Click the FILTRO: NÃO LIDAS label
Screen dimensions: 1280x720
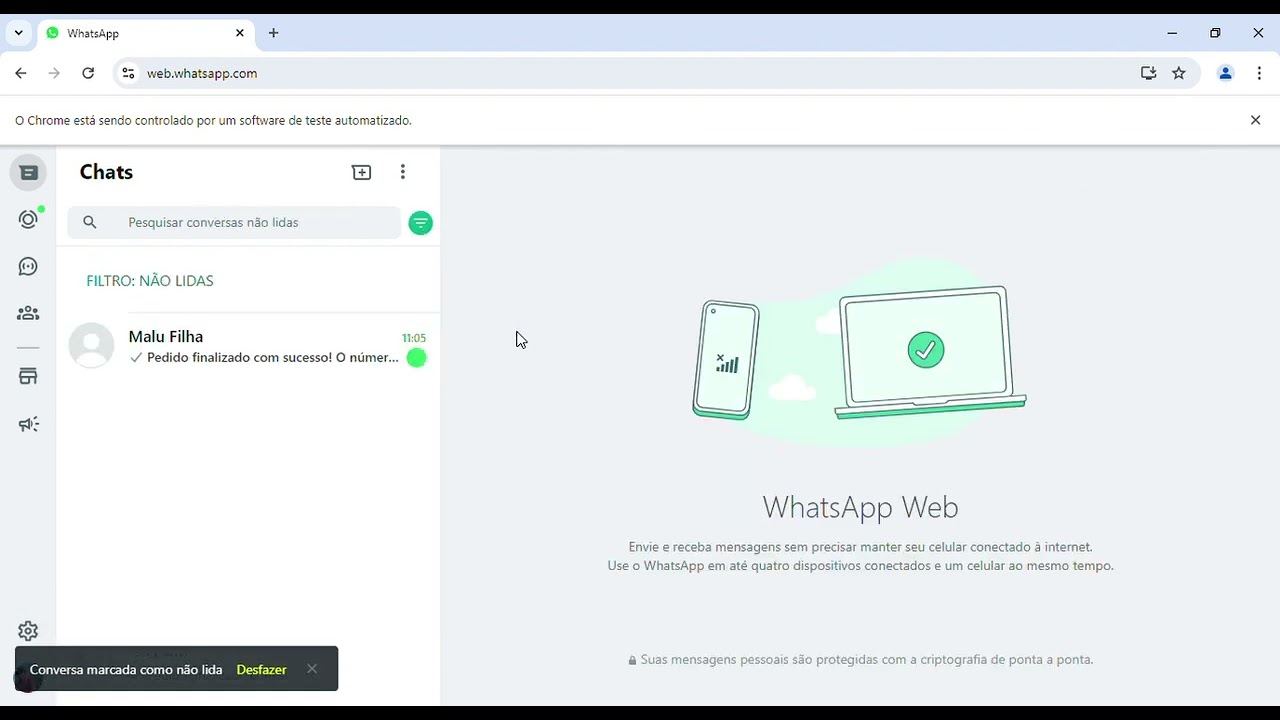point(150,281)
